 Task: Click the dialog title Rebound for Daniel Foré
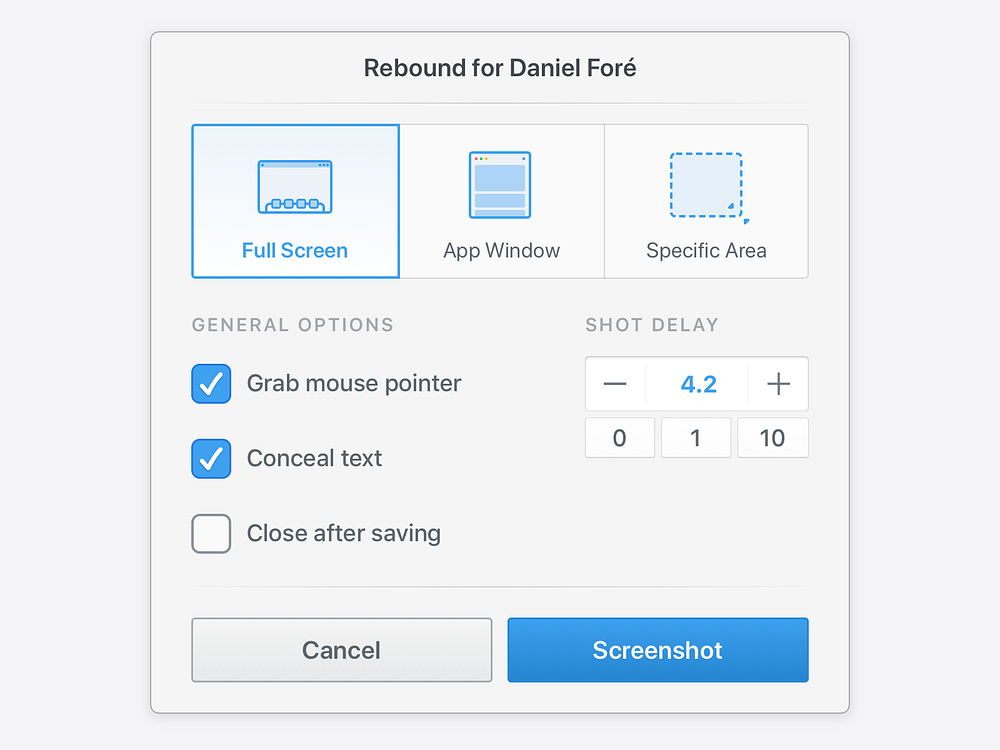coord(500,68)
